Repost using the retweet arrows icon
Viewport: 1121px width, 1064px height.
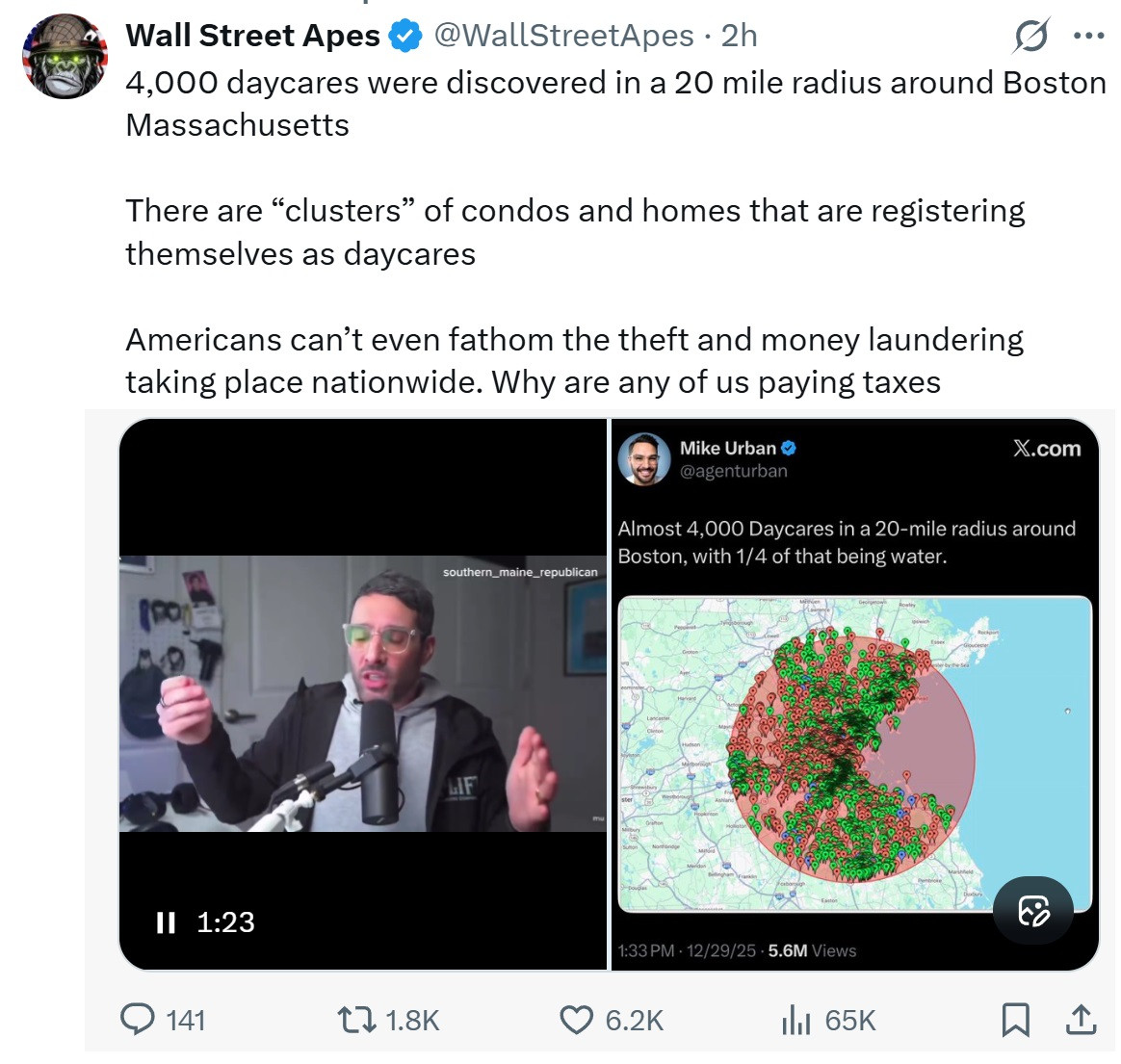point(356,1019)
